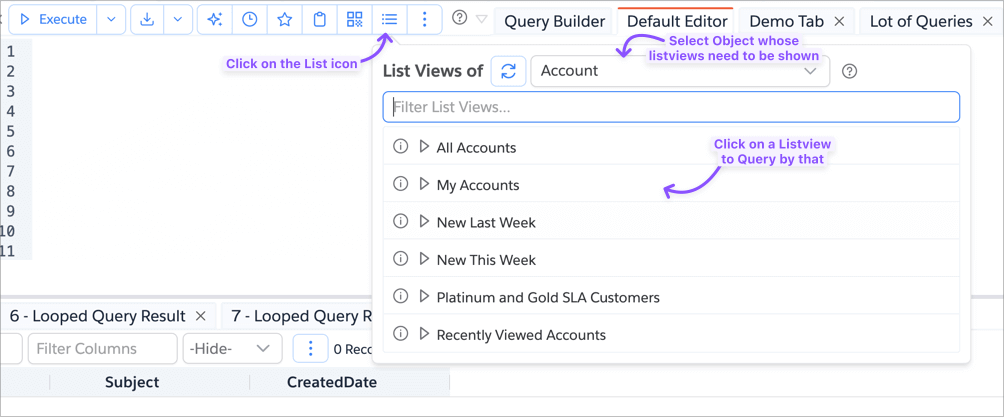
Task: Expand the All Accounts list view triangle
Action: (x=424, y=147)
